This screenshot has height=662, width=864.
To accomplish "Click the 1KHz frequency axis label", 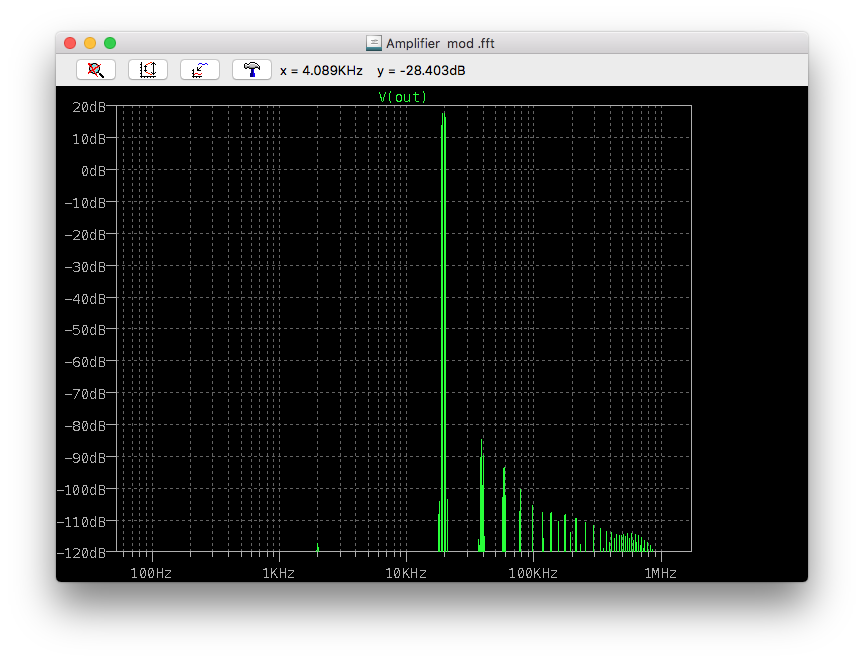I will pos(278,573).
